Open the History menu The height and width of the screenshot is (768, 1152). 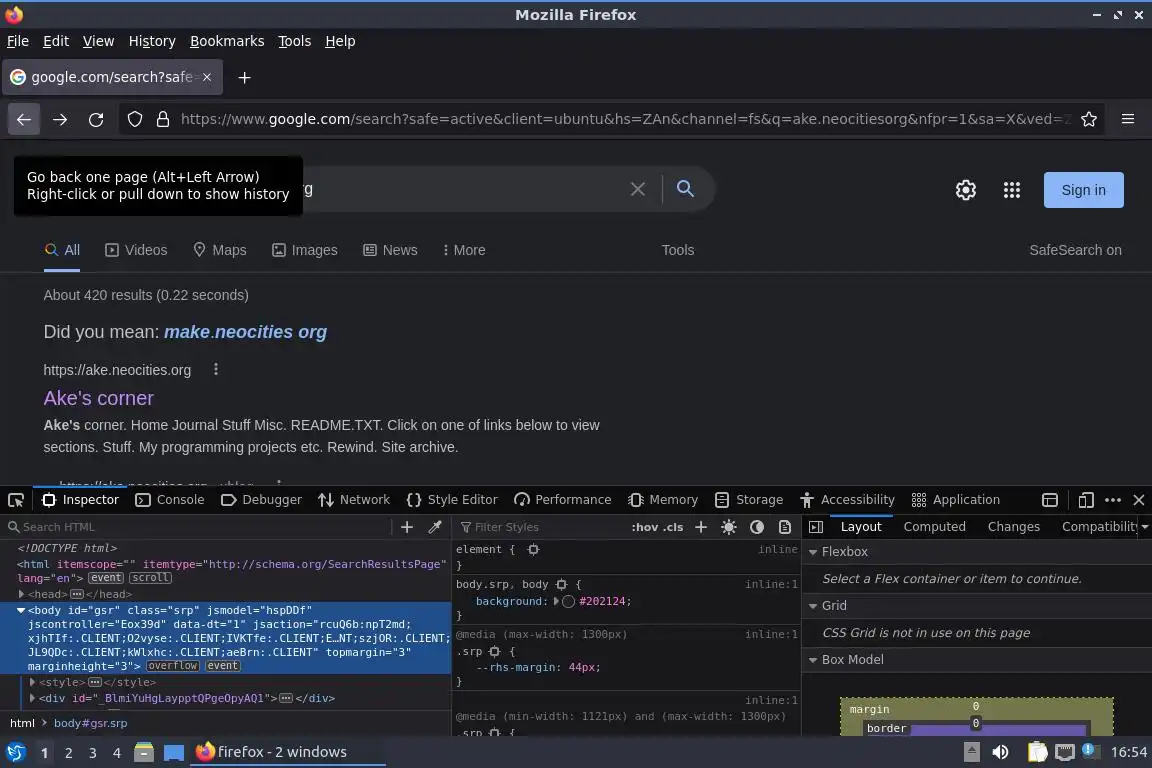pyautogui.click(x=152, y=41)
